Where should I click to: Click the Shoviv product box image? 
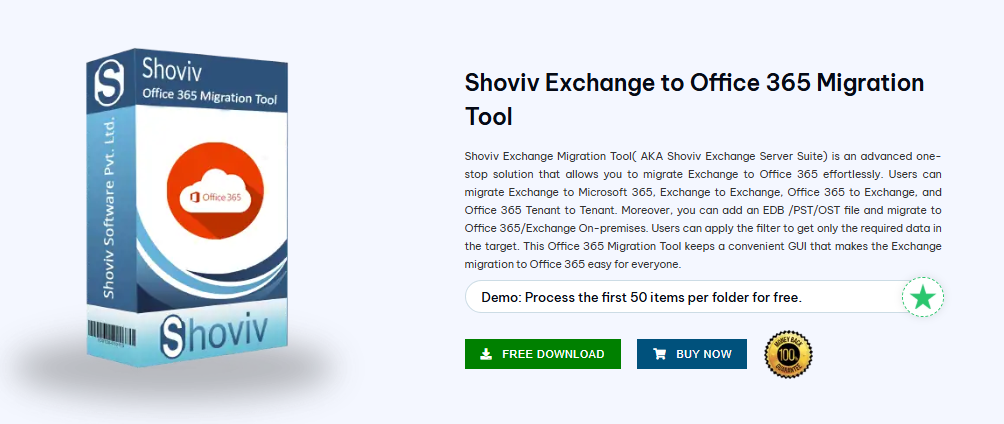pyautogui.click(x=187, y=208)
